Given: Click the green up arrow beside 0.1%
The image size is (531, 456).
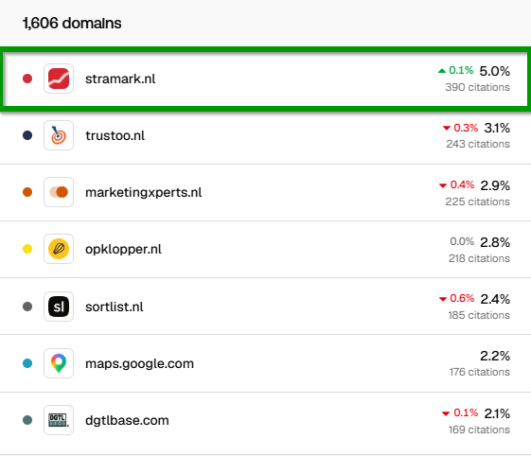Looking at the screenshot, I should pos(442,71).
